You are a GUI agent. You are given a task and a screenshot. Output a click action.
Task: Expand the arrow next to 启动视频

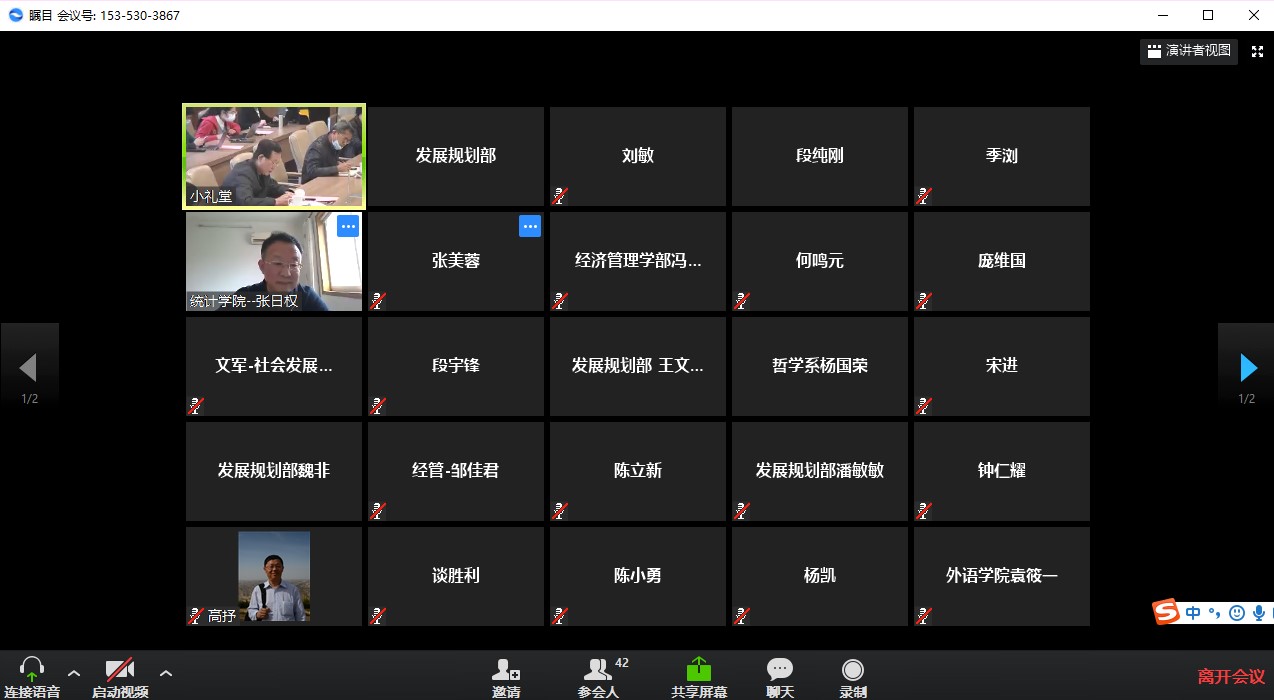click(166, 673)
